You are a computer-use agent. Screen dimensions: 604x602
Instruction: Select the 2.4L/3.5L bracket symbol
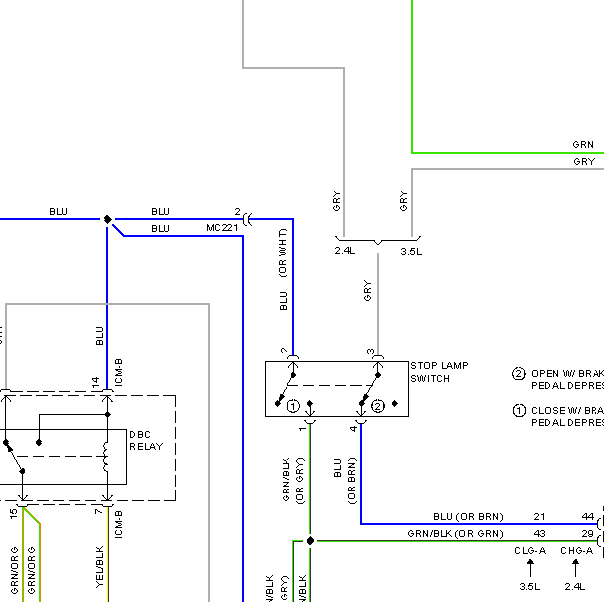(378, 240)
